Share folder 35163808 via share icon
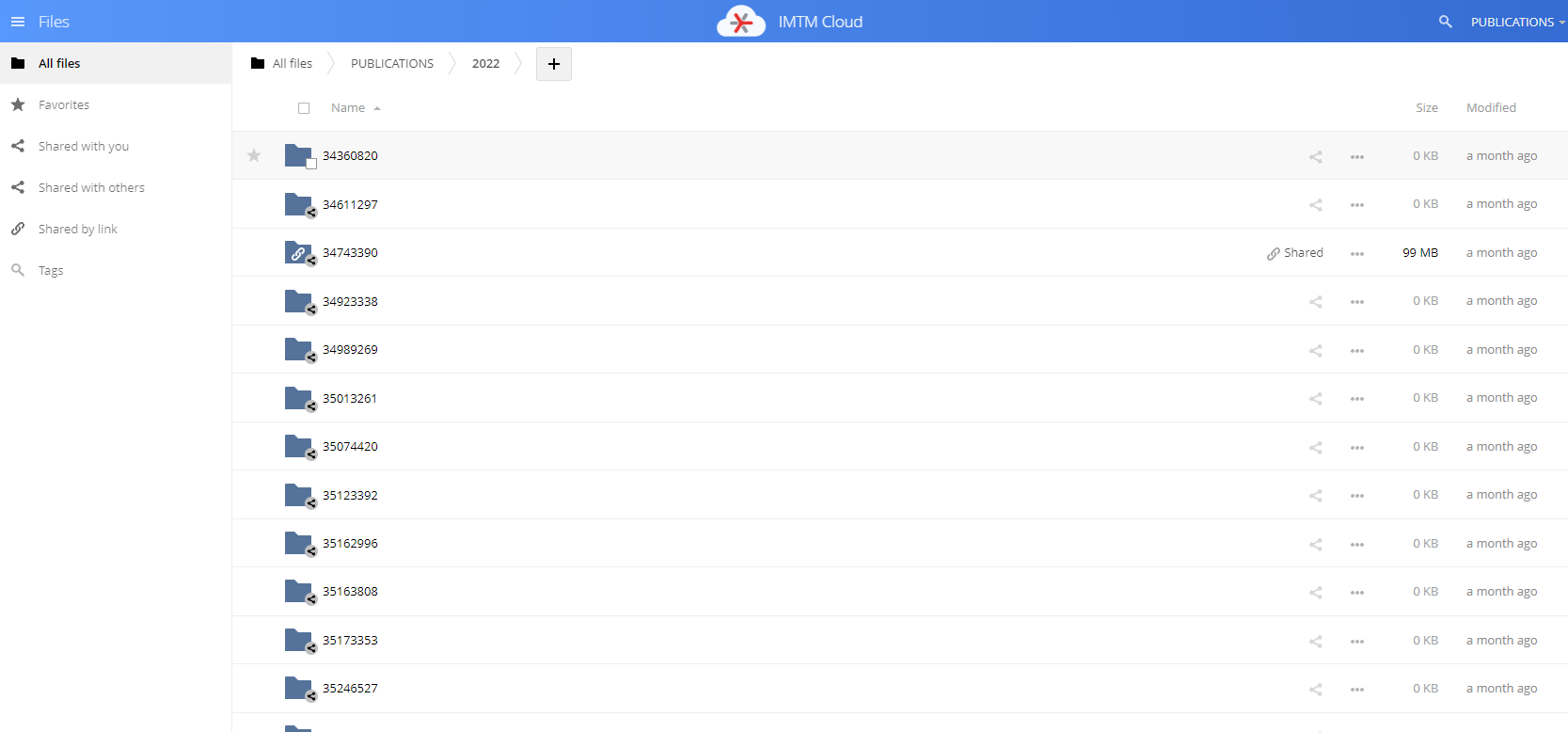 pyautogui.click(x=1316, y=593)
